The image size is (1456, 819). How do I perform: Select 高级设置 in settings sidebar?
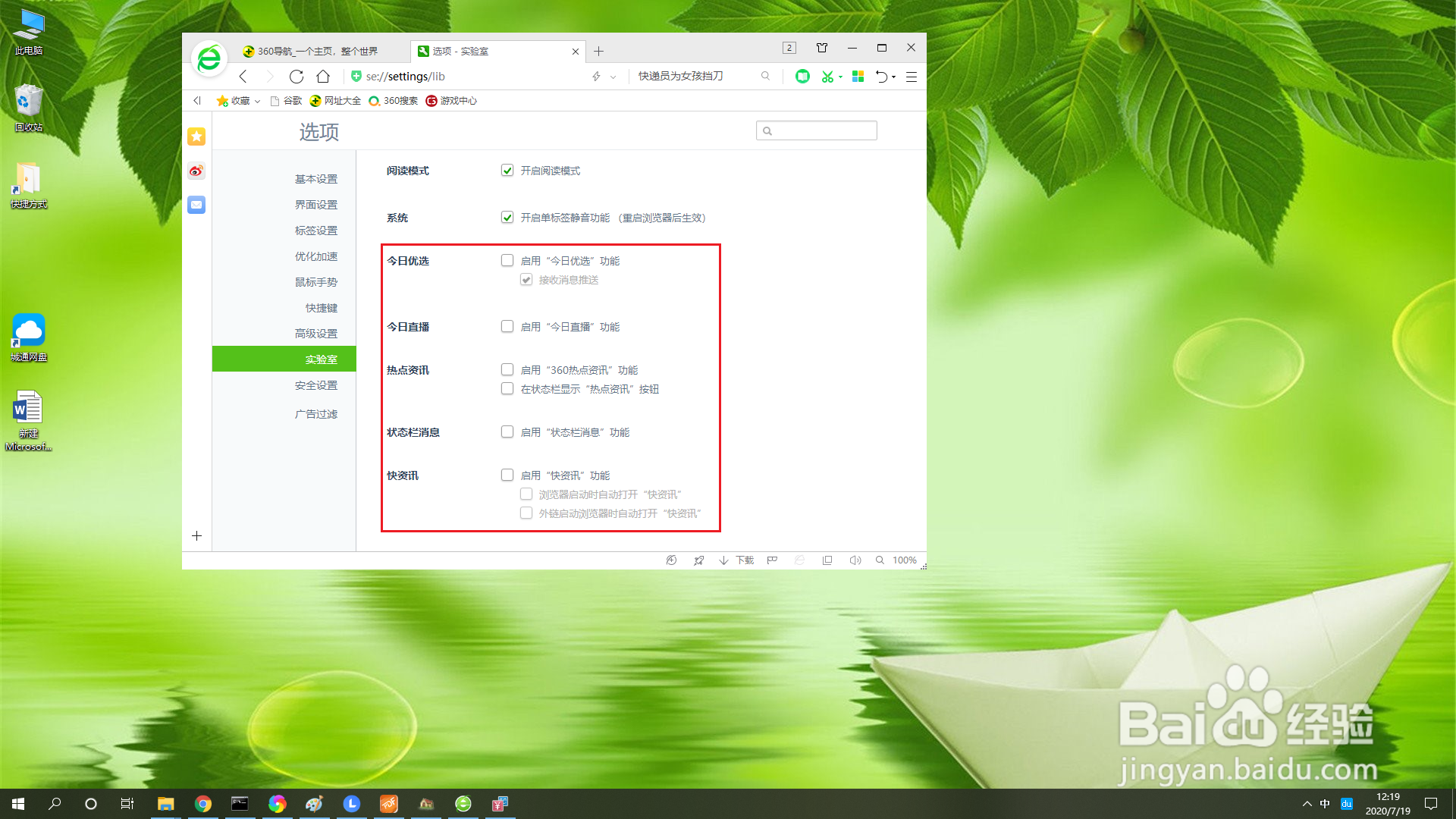coord(316,334)
